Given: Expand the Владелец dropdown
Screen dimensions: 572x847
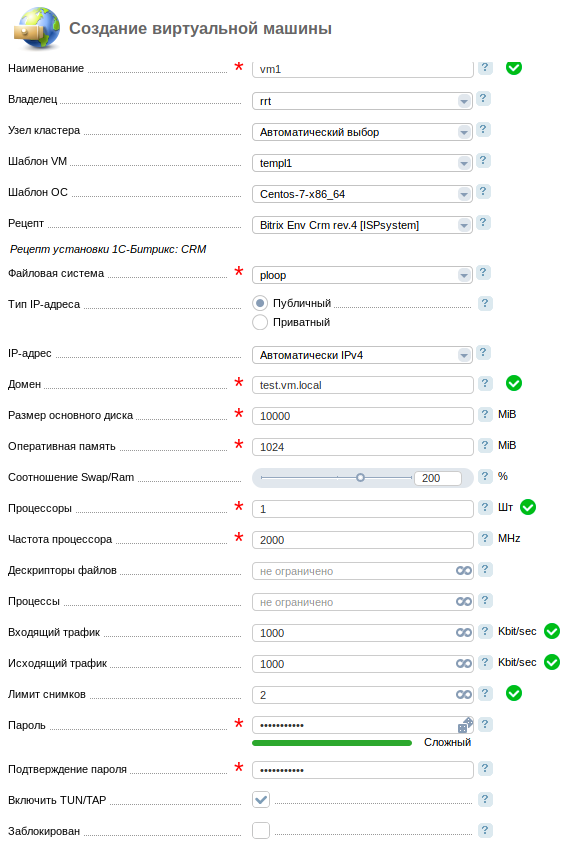Looking at the screenshot, I should [362, 101].
